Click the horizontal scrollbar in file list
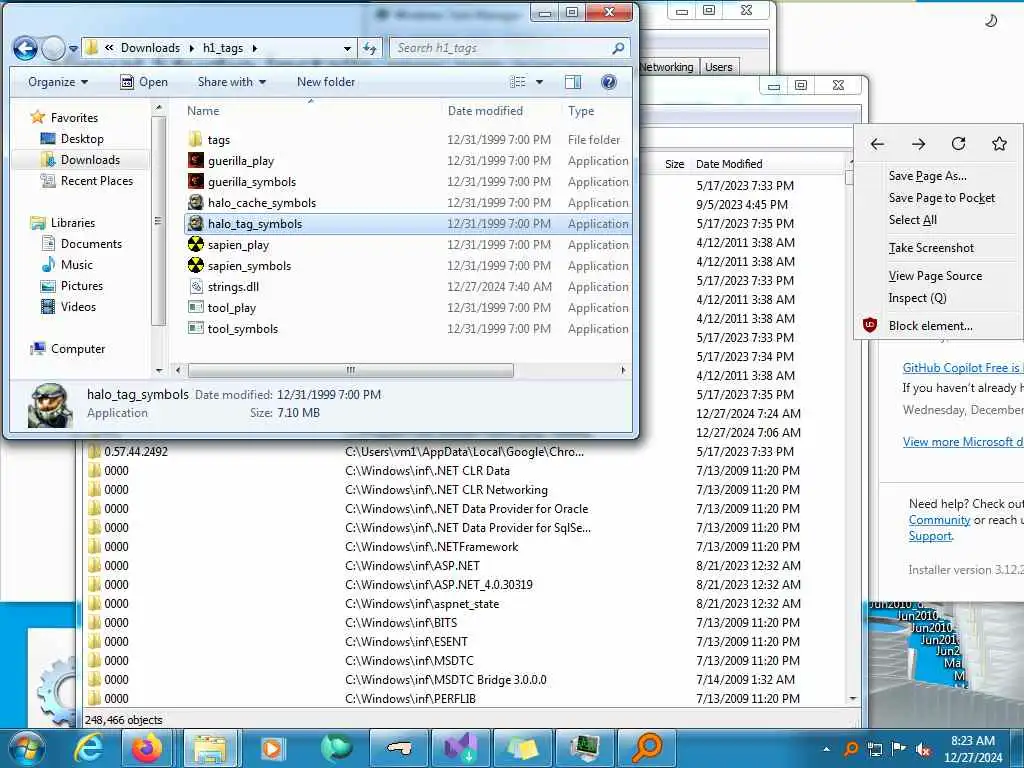1024x768 pixels. pos(351,370)
